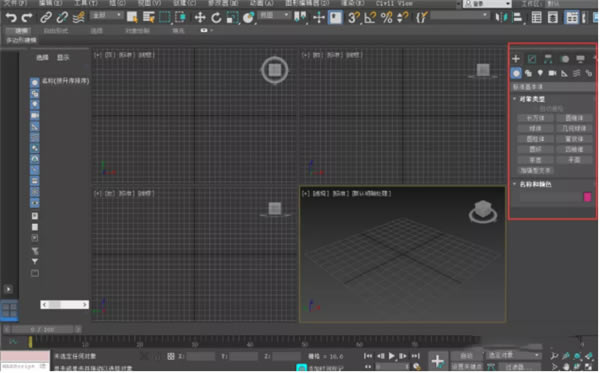Switch to Cameras category icon
This screenshot has width=600, height=373.
pos(552,73)
